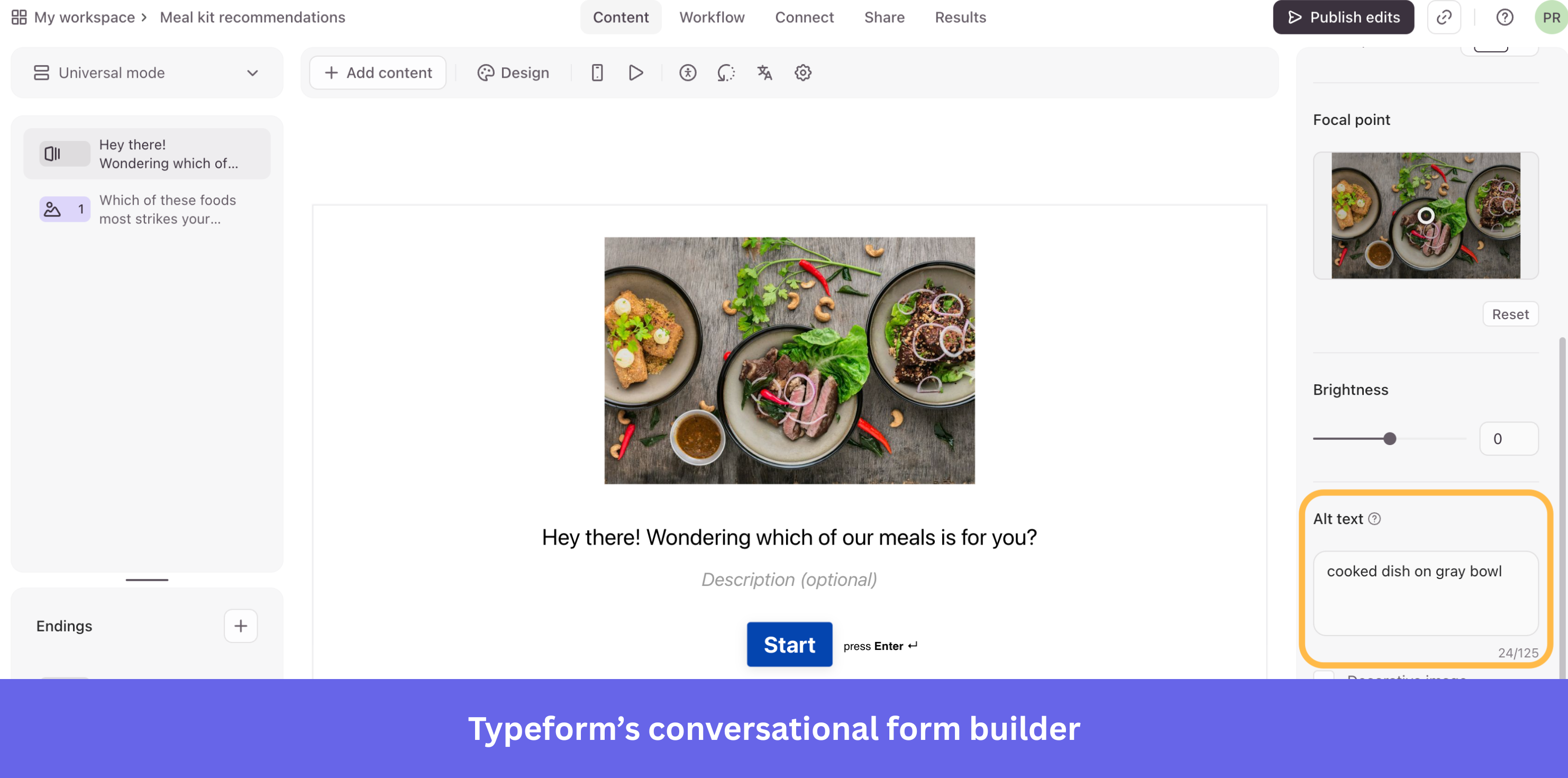Image resolution: width=1568 pixels, height=778 pixels.
Task: View the Alt text help tooltip
Action: coord(1374,519)
